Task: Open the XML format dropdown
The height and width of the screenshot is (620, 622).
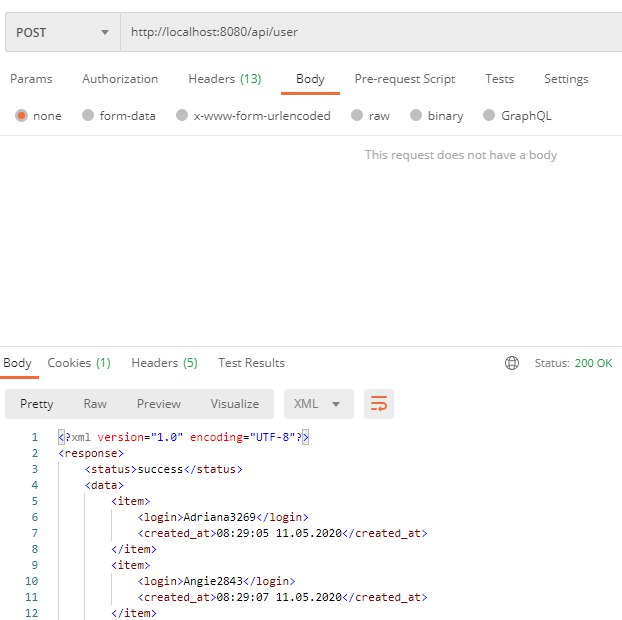Action: point(319,404)
